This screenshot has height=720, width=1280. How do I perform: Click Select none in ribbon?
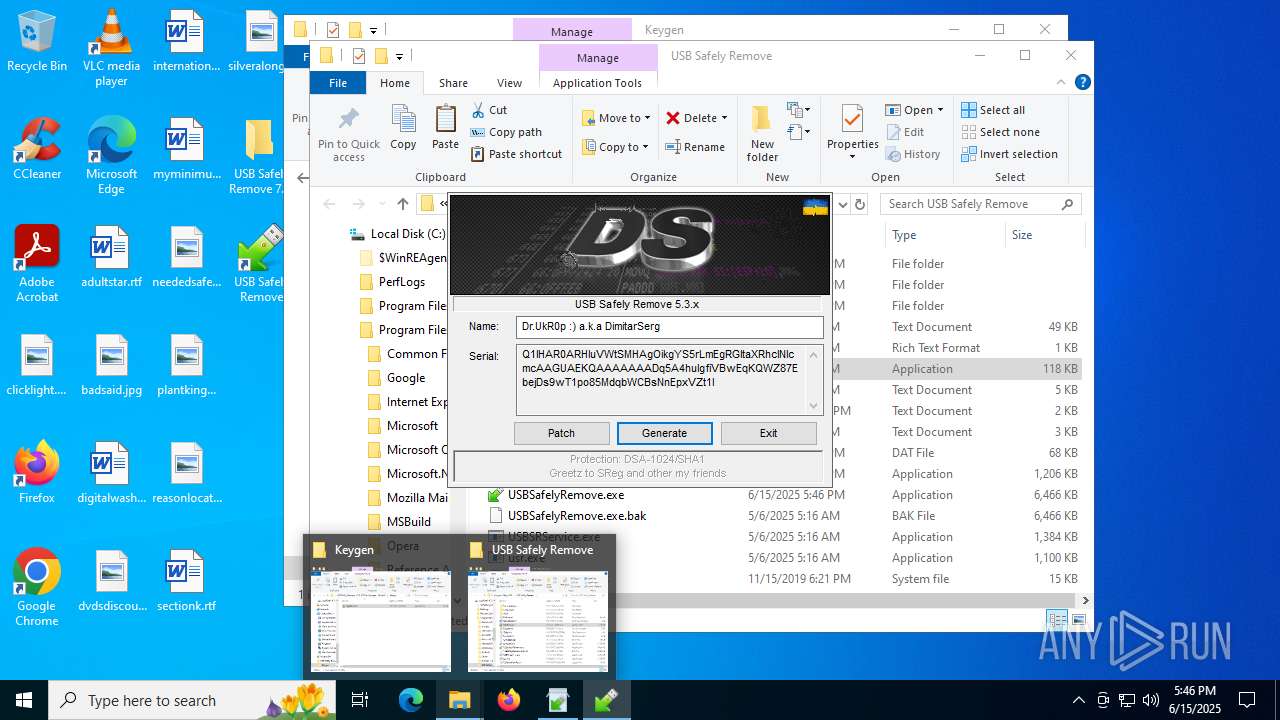coord(1000,132)
